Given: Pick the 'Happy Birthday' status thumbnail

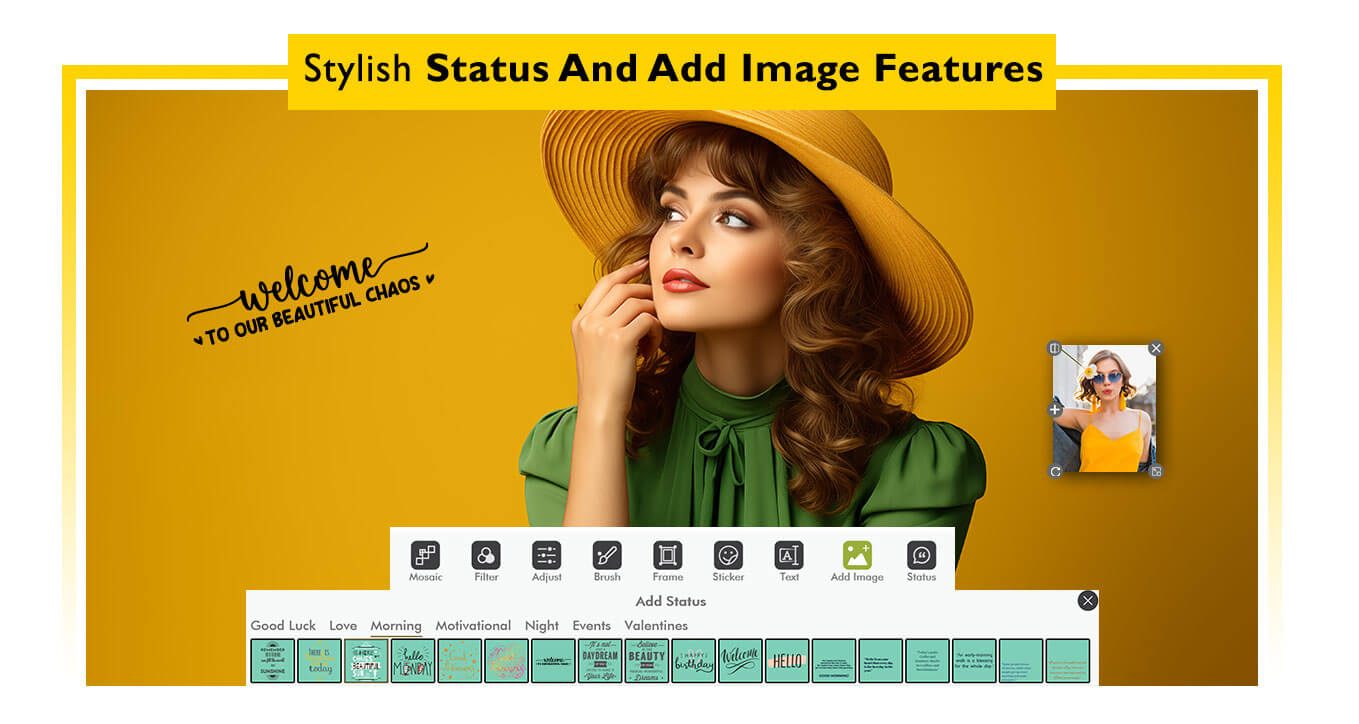Looking at the screenshot, I should pyautogui.click(x=693, y=661).
